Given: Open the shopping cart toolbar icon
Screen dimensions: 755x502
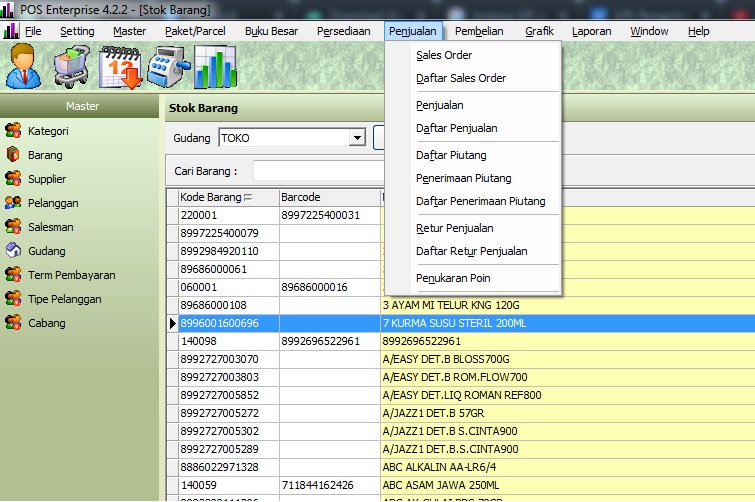Looking at the screenshot, I should (x=72, y=67).
